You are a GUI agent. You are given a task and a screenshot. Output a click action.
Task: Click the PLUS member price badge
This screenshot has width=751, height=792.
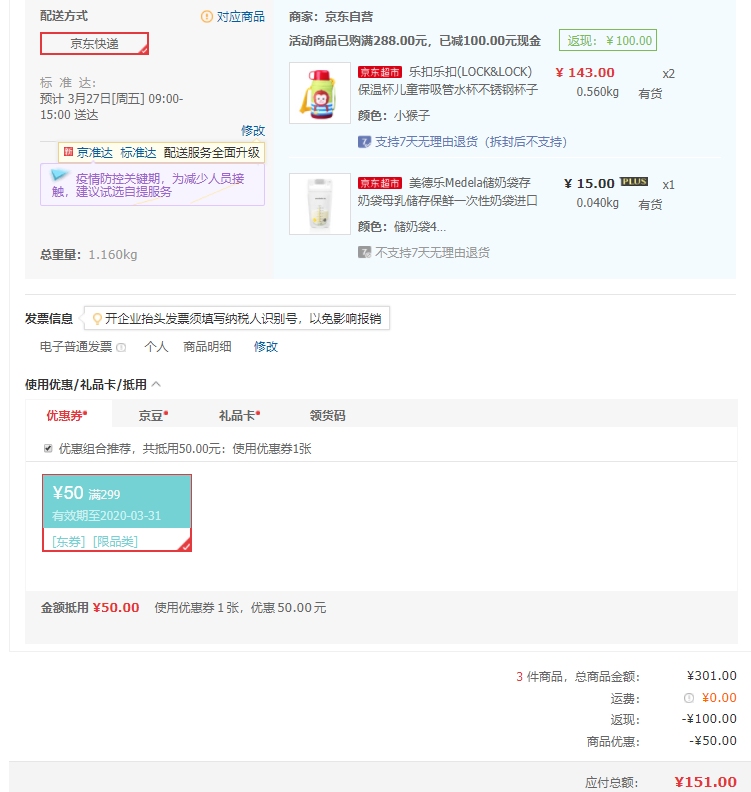tap(634, 182)
